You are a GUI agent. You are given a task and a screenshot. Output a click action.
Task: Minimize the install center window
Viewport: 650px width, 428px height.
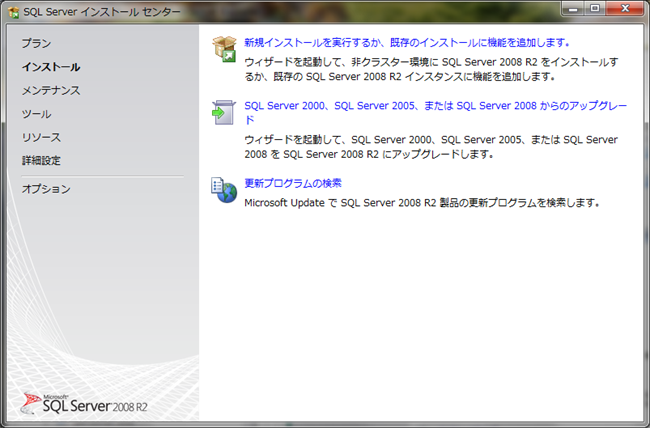[x=573, y=9]
